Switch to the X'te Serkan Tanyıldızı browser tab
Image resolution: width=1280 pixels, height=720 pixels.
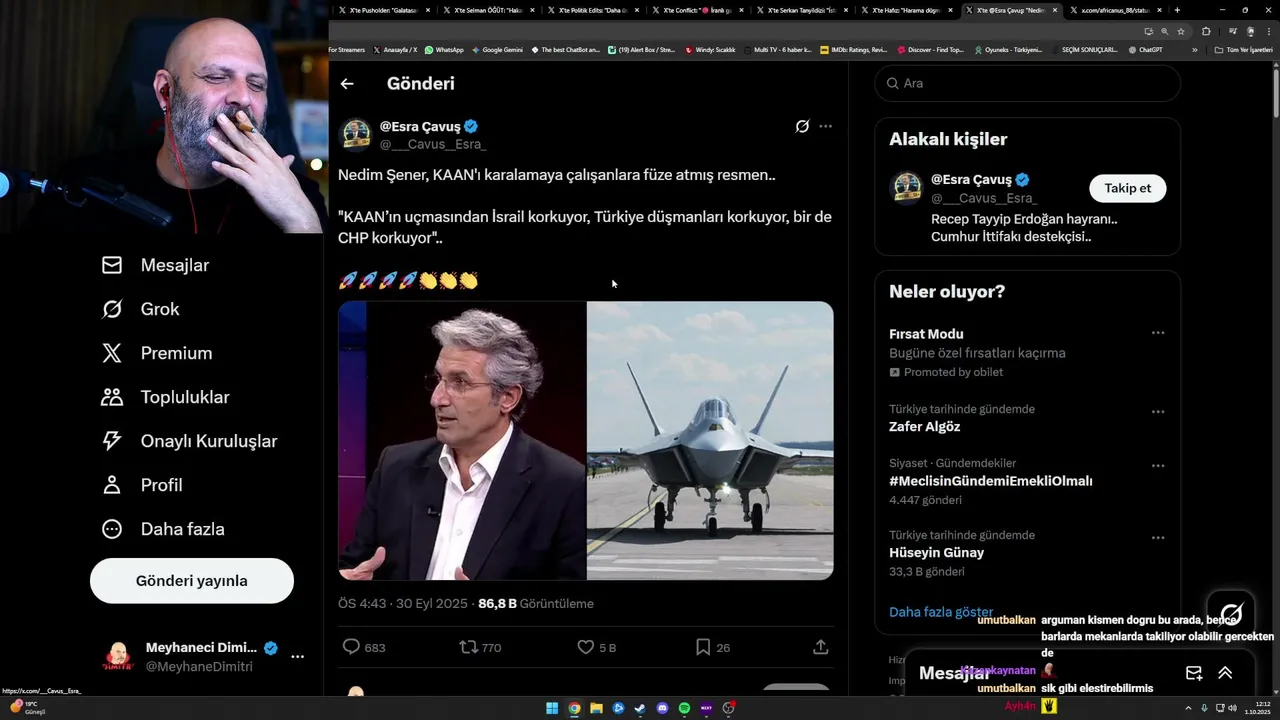pyautogui.click(x=802, y=10)
